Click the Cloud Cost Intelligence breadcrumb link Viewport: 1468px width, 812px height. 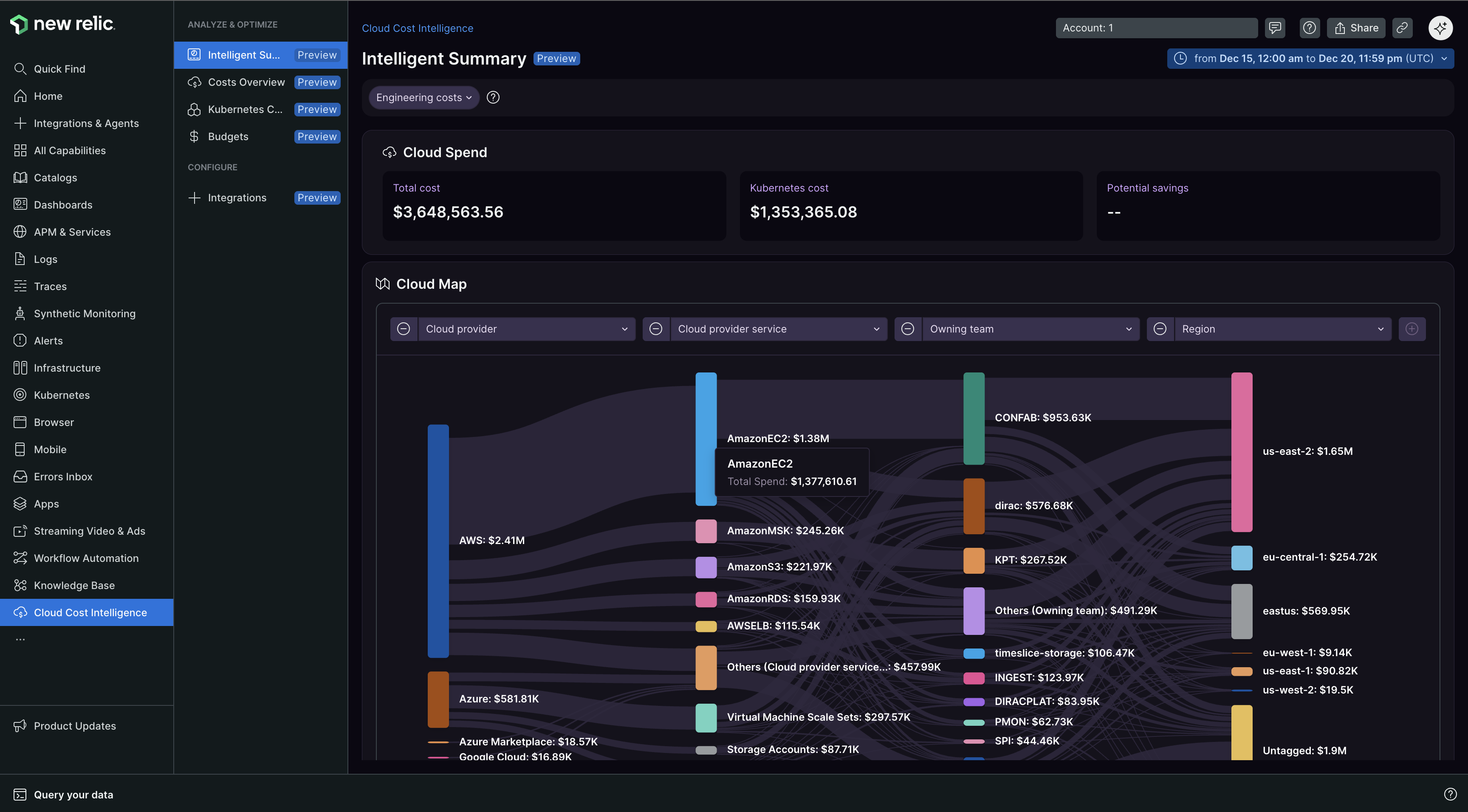pyautogui.click(x=417, y=28)
